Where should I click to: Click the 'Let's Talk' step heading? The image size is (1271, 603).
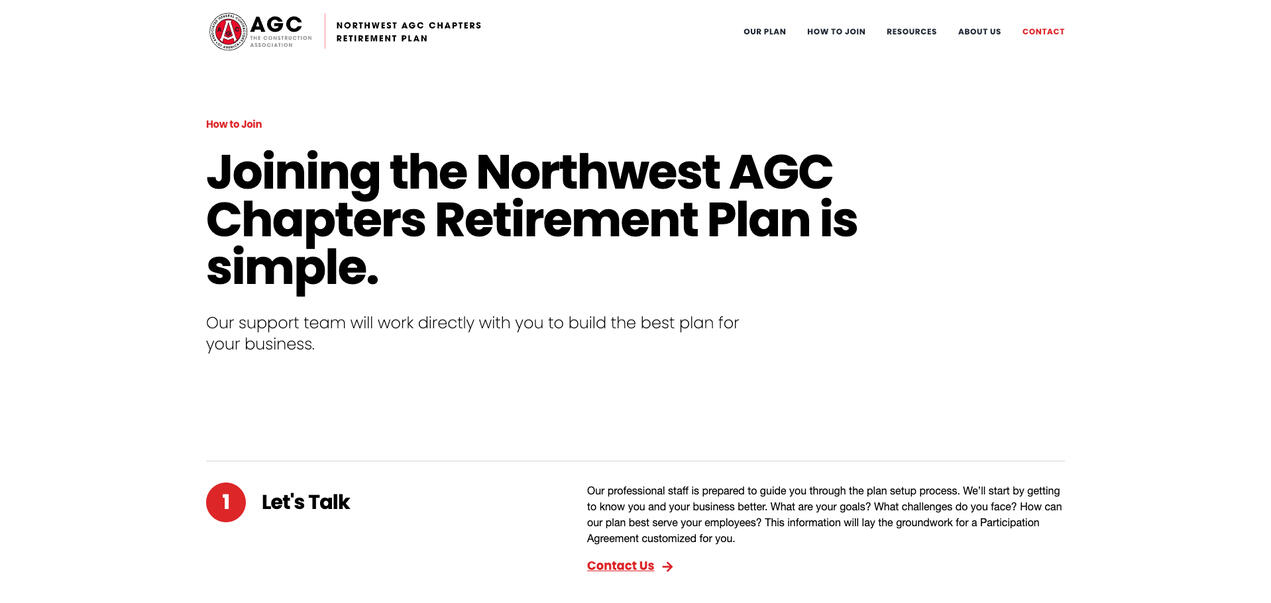tap(306, 502)
